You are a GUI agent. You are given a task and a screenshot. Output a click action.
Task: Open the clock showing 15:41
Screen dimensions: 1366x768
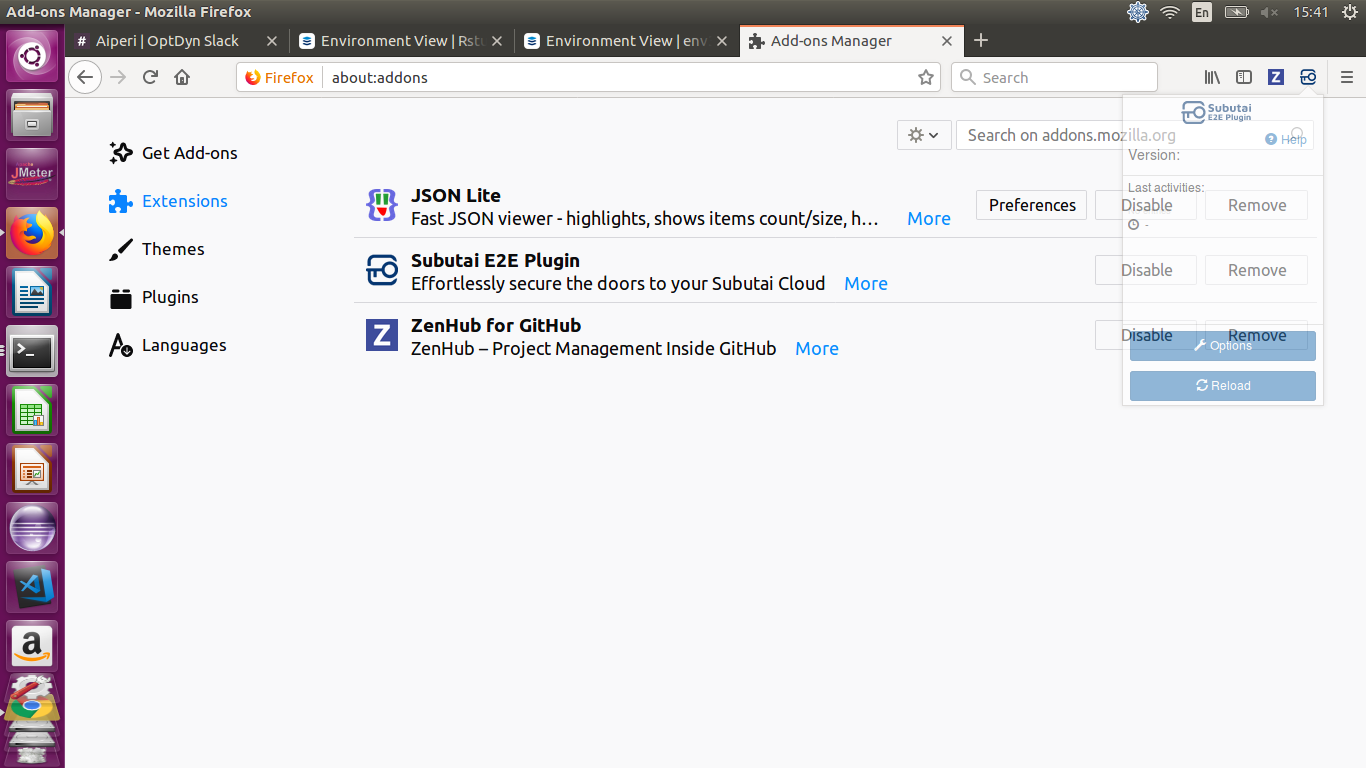(1310, 12)
